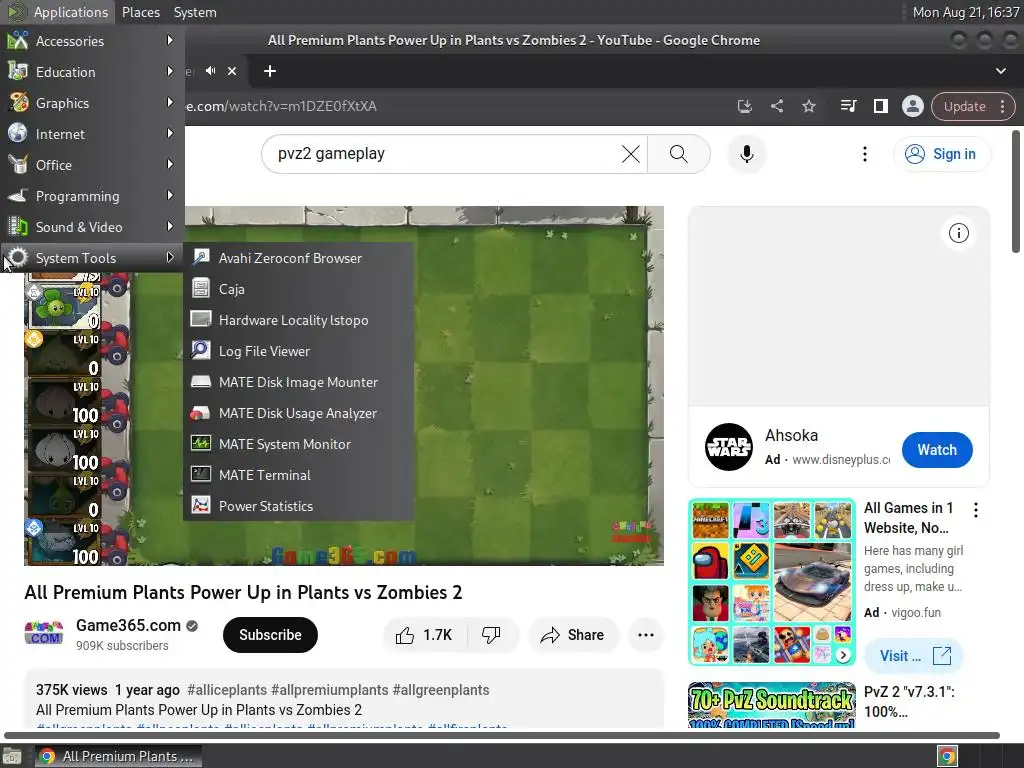Click the MATE System Monitor icon
This screenshot has width=1024, height=768.
tap(200, 443)
